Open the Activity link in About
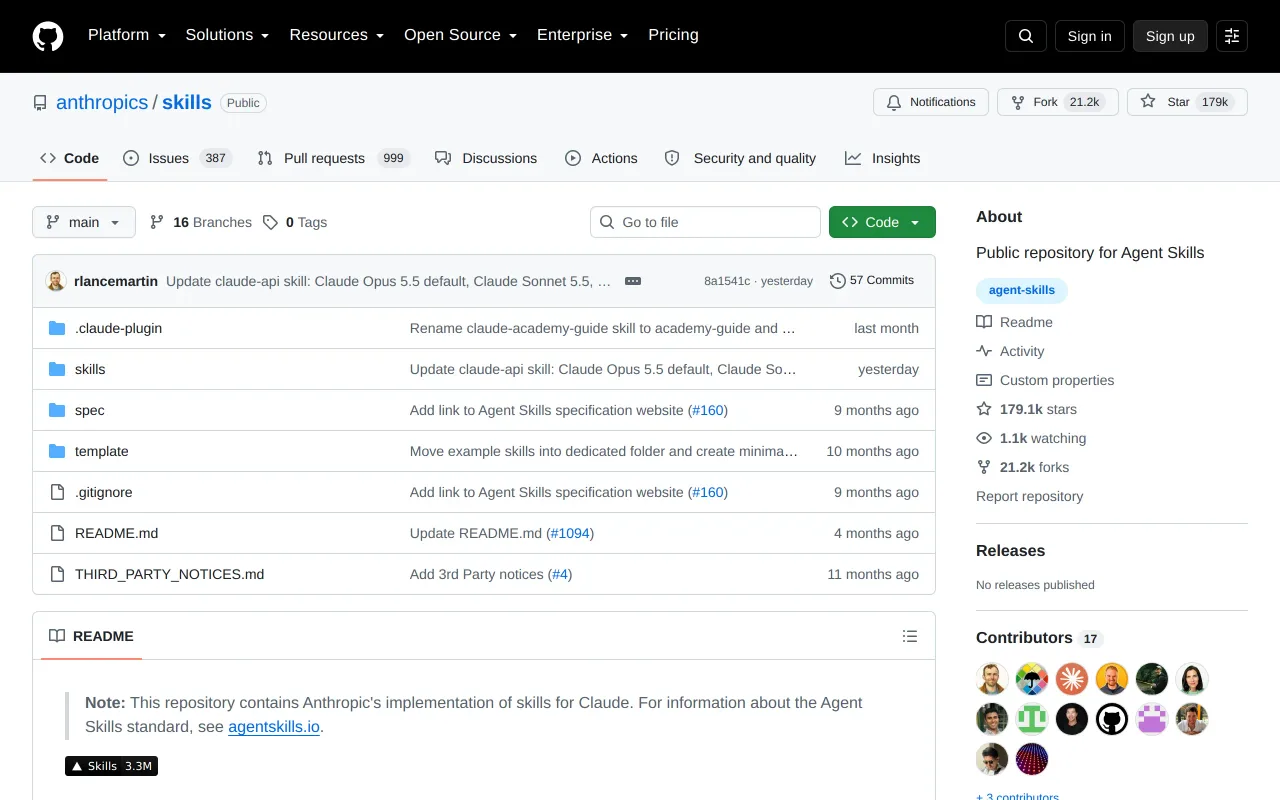This screenshot has height=800, width=1280. coord(1010,351)
